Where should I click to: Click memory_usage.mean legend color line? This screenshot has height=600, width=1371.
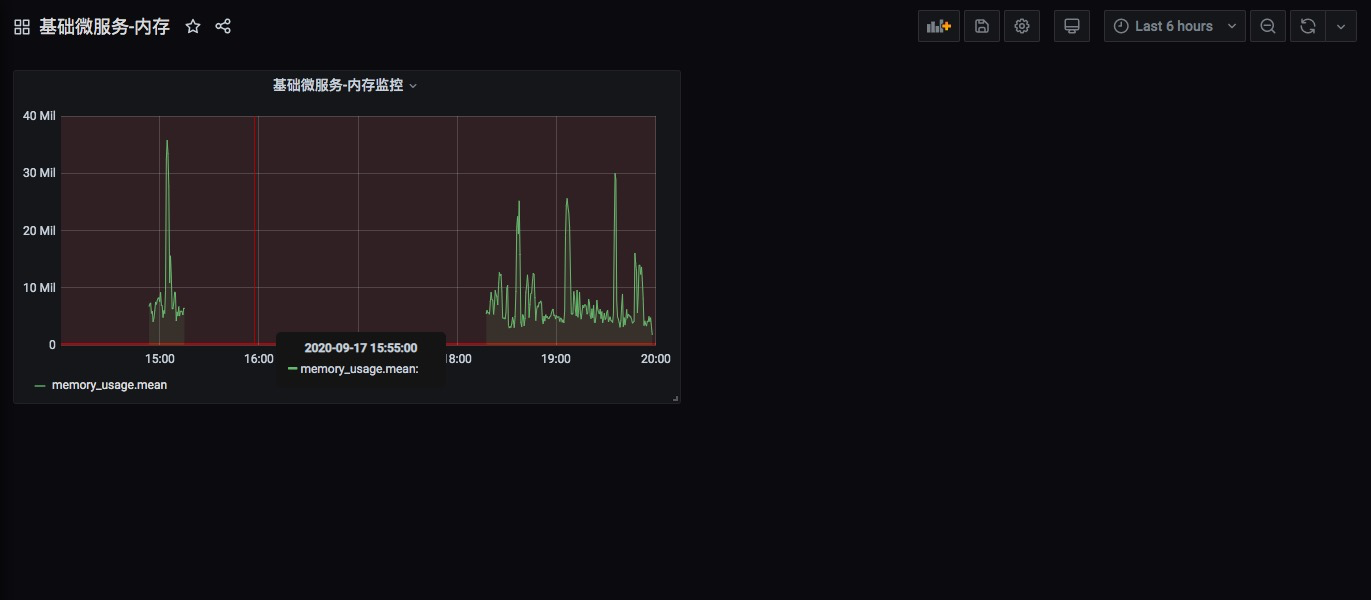[x=40, y=385]
